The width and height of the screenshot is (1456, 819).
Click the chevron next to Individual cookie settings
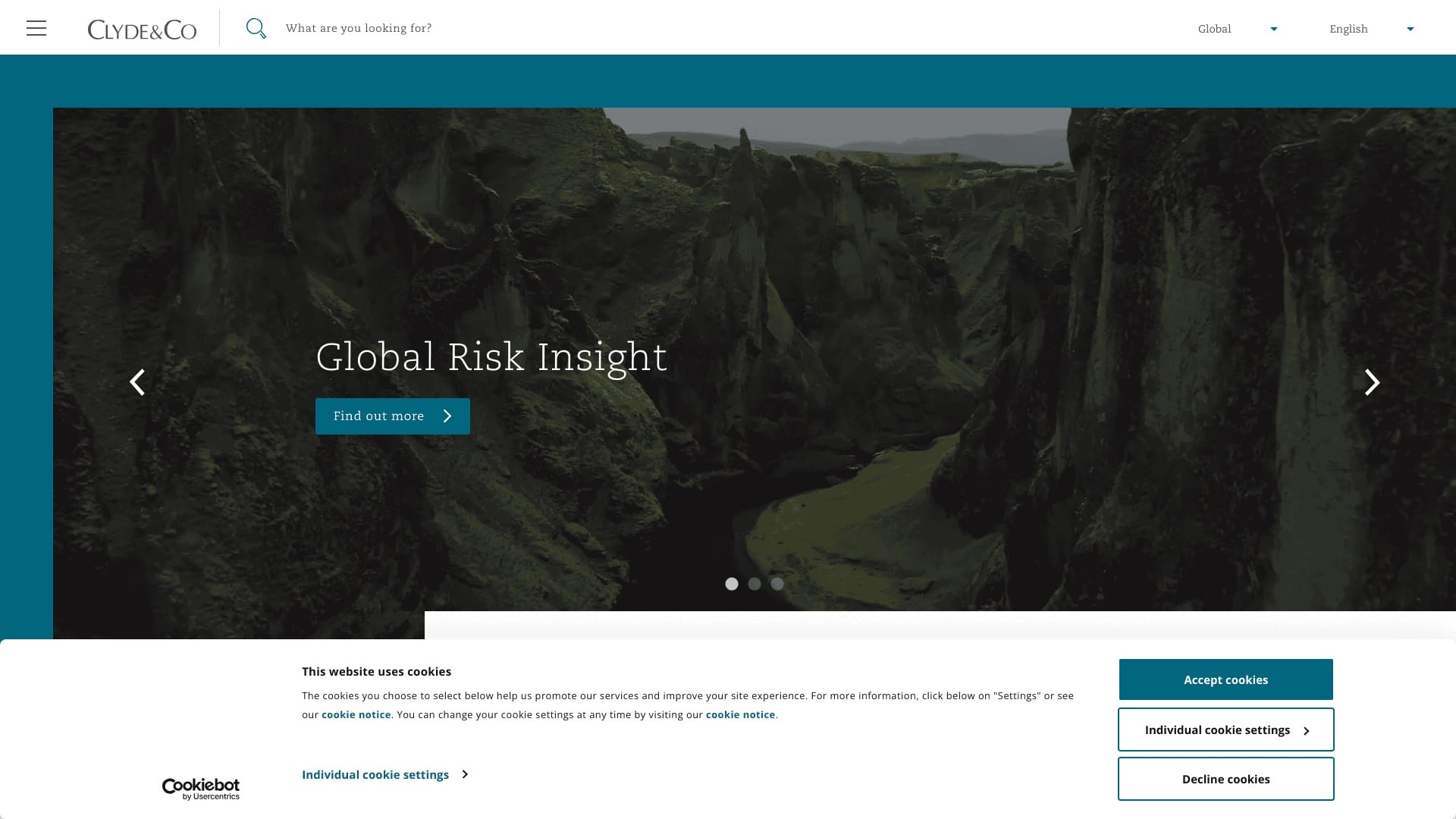[x=465, y=774]
